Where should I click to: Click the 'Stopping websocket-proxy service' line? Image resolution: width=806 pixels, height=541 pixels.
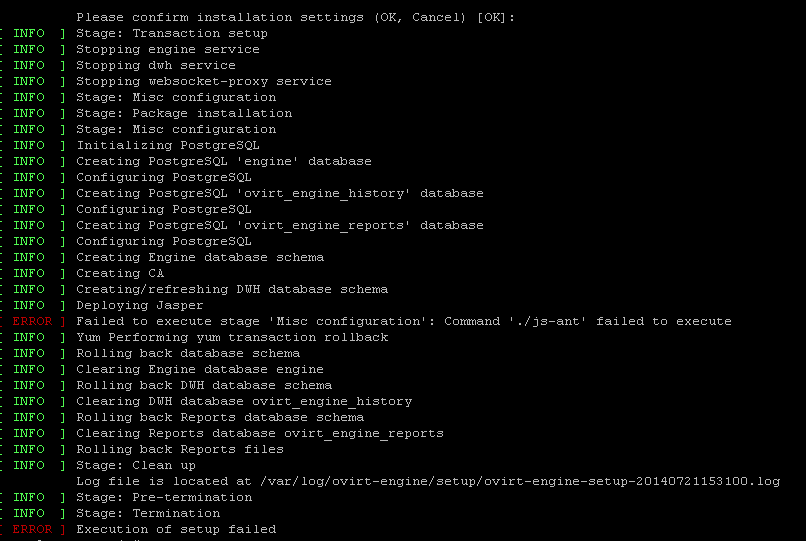(x=204, y=81)
